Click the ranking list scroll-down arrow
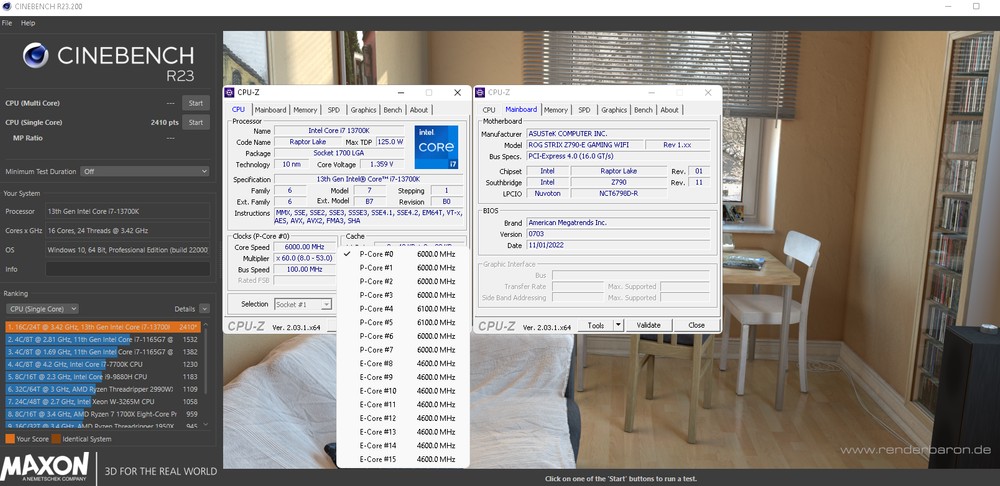 click(205, 424)
